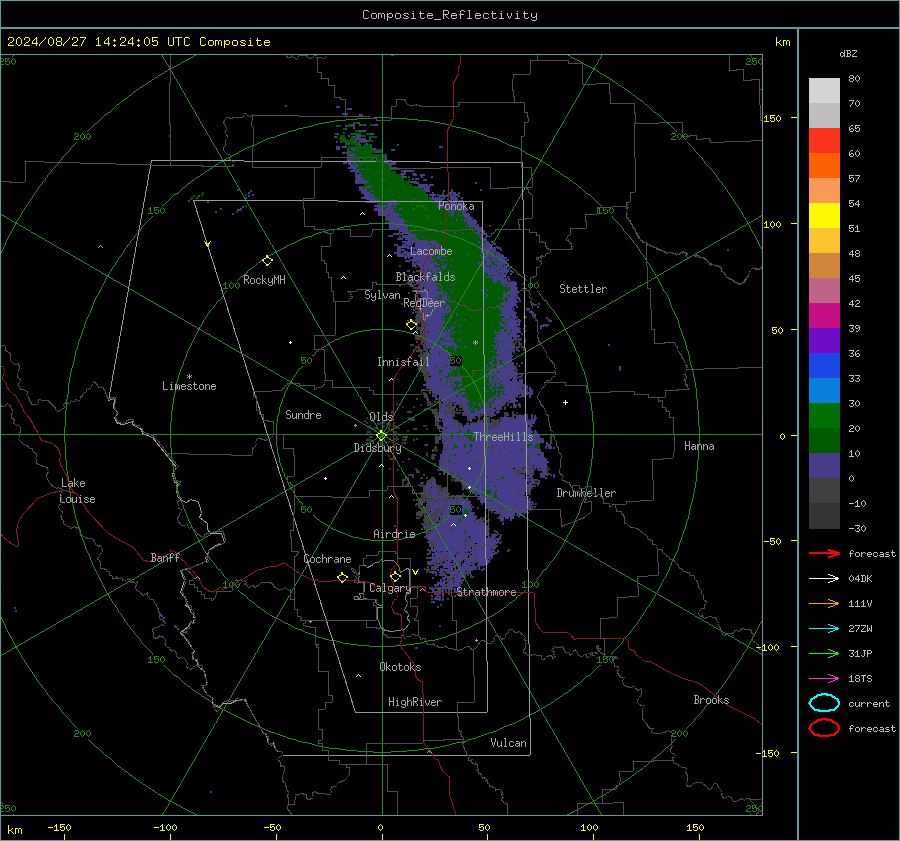
Task: Click the dBZ legend heading
Action: (x=848, y=53)
